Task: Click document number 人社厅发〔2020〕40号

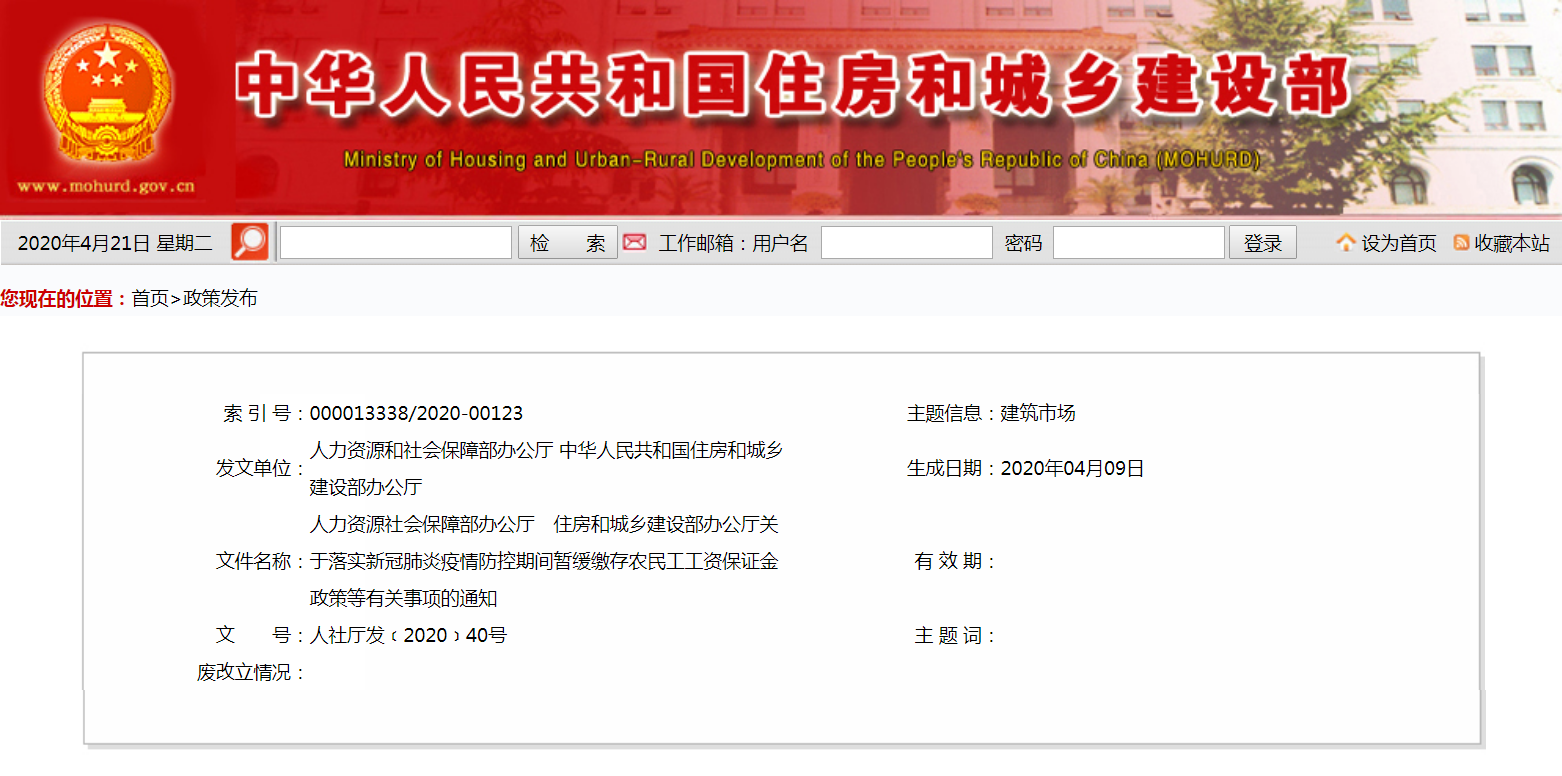Action: pyautogui.click(x=408, y=635)
